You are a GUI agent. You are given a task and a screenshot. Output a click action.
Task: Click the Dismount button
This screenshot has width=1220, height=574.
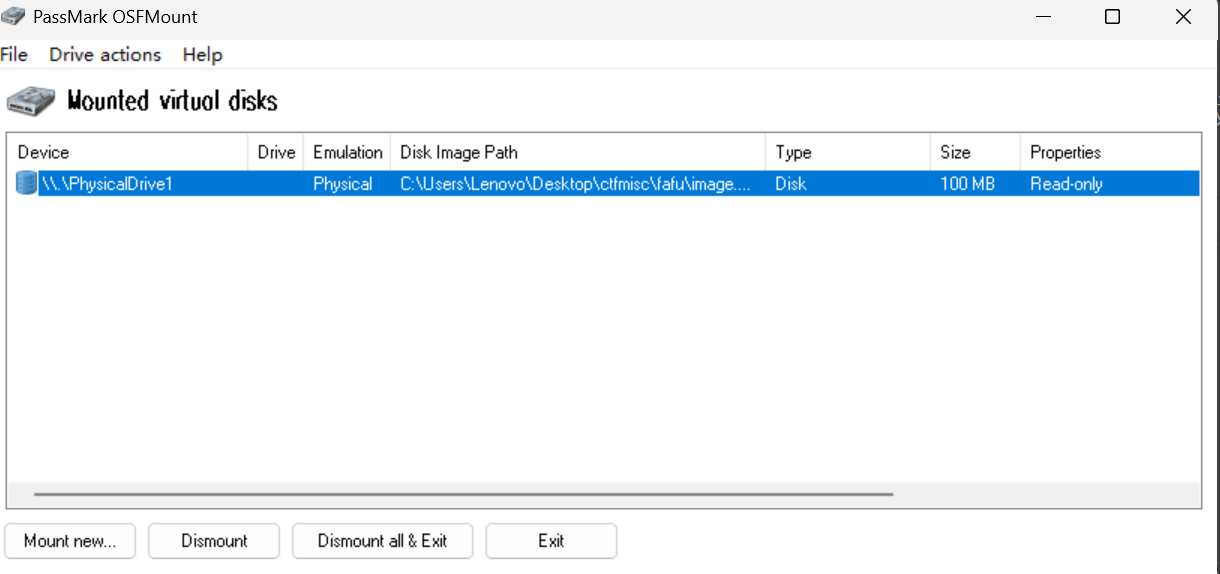point(214,541)
